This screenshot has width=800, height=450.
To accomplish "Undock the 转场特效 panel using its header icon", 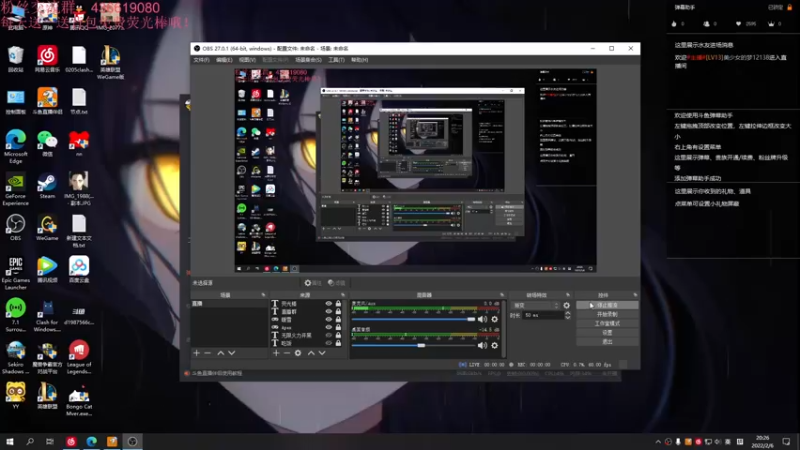I will [x=568, y=295].
